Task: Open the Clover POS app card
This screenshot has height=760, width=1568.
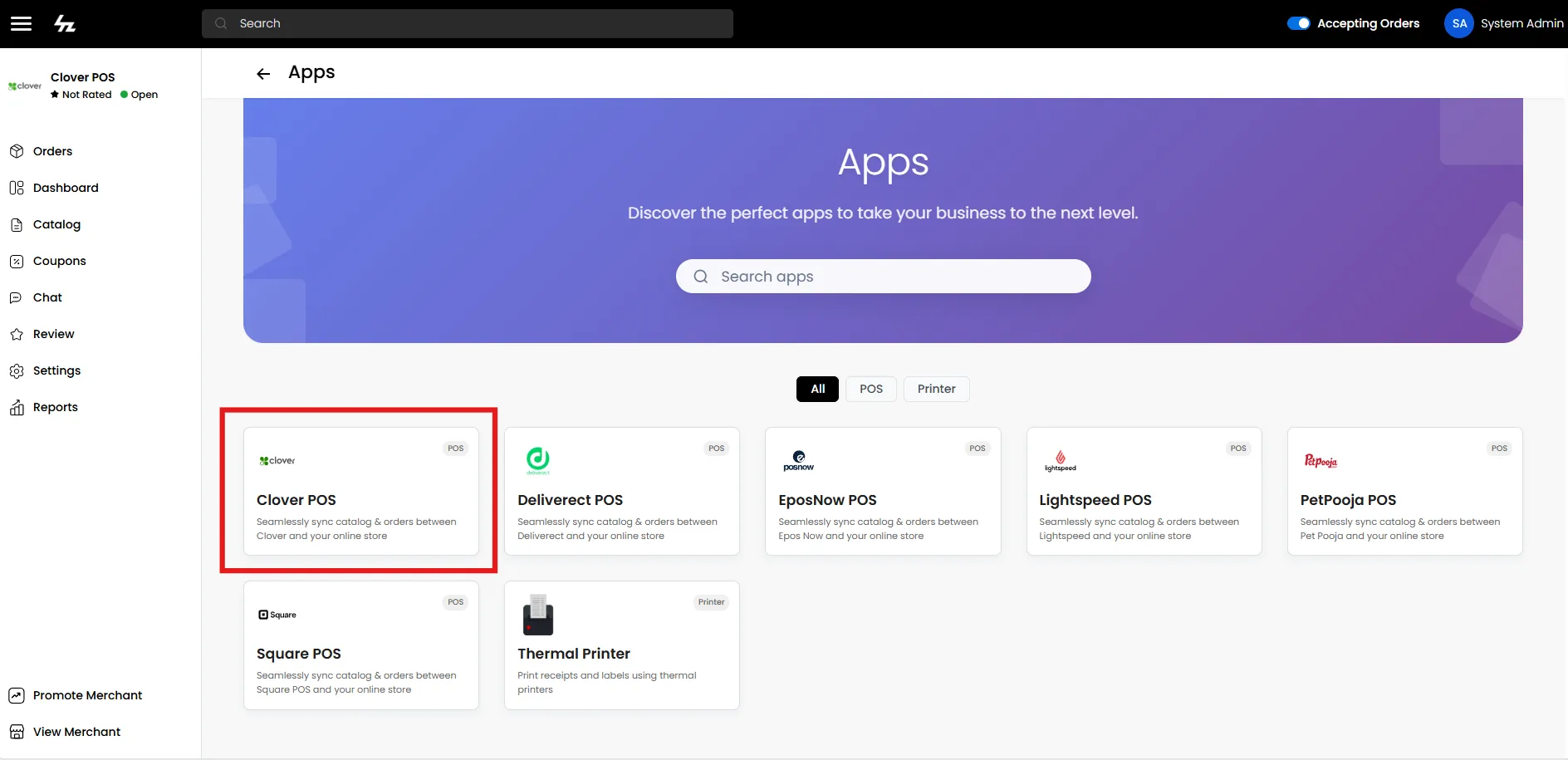Action: (x=361, y=491)
